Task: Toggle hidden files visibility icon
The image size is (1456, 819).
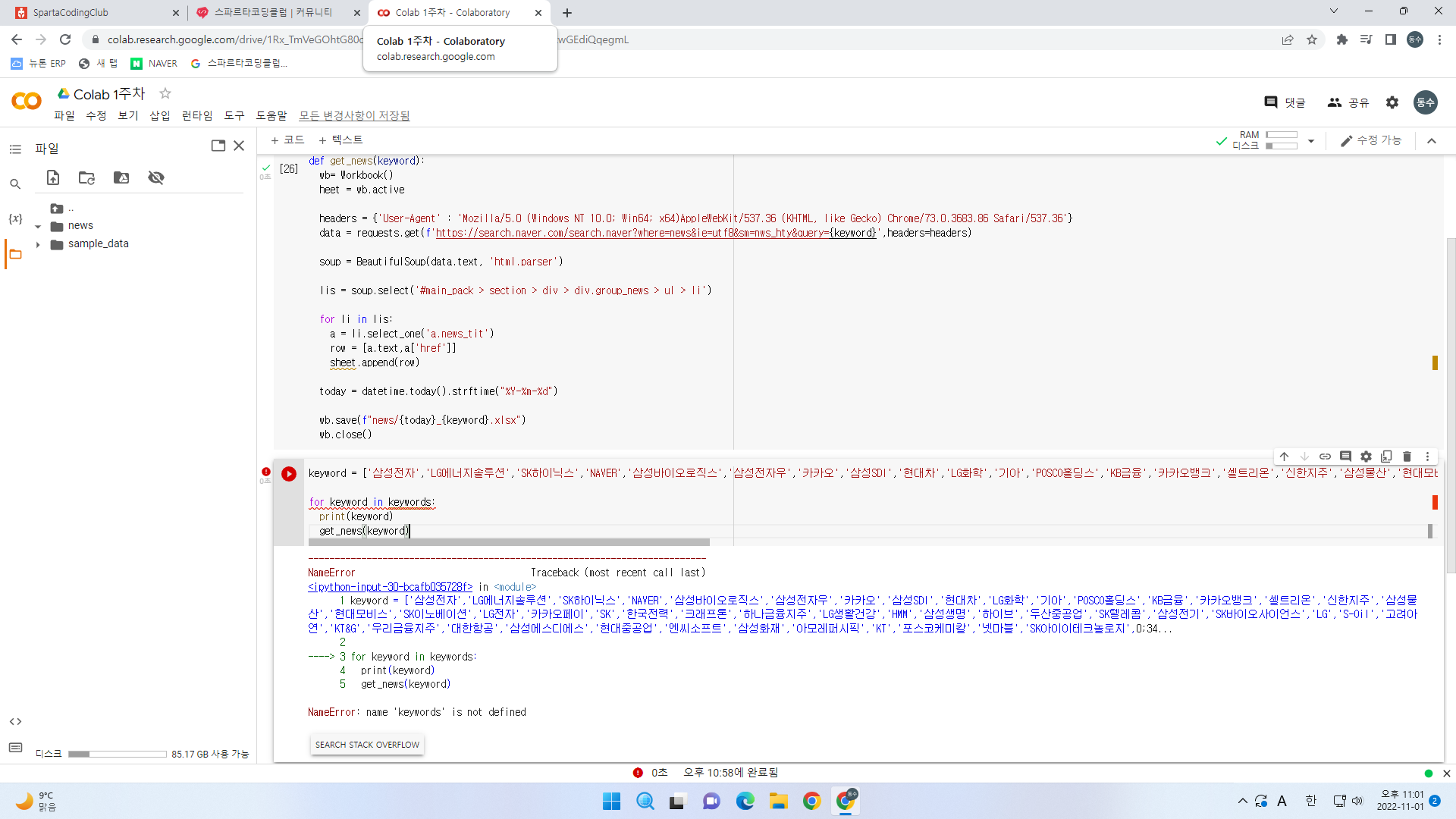Action: click(x=156, y=177)
